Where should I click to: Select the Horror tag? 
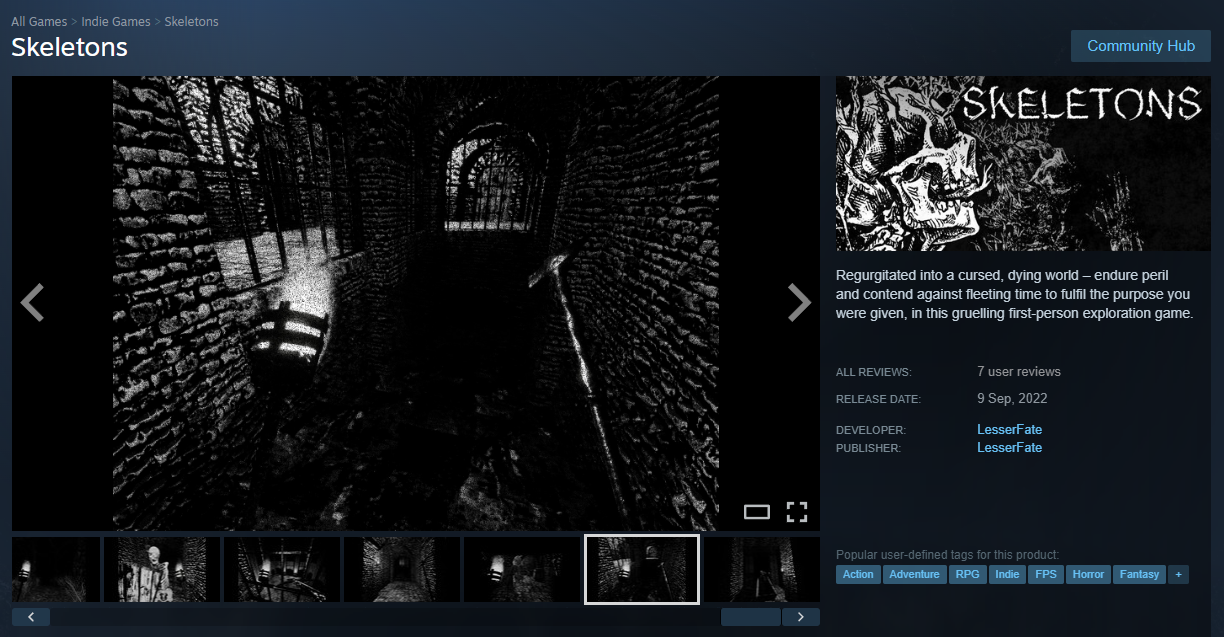tap(1088, 574)
